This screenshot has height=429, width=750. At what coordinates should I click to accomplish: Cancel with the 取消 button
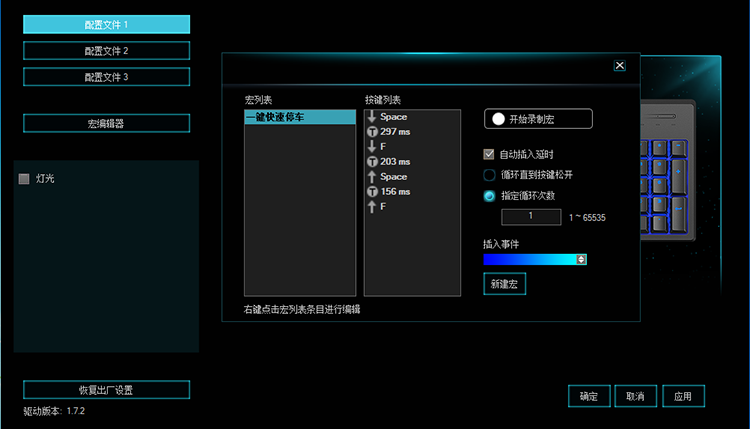click(x=635, y=396)
